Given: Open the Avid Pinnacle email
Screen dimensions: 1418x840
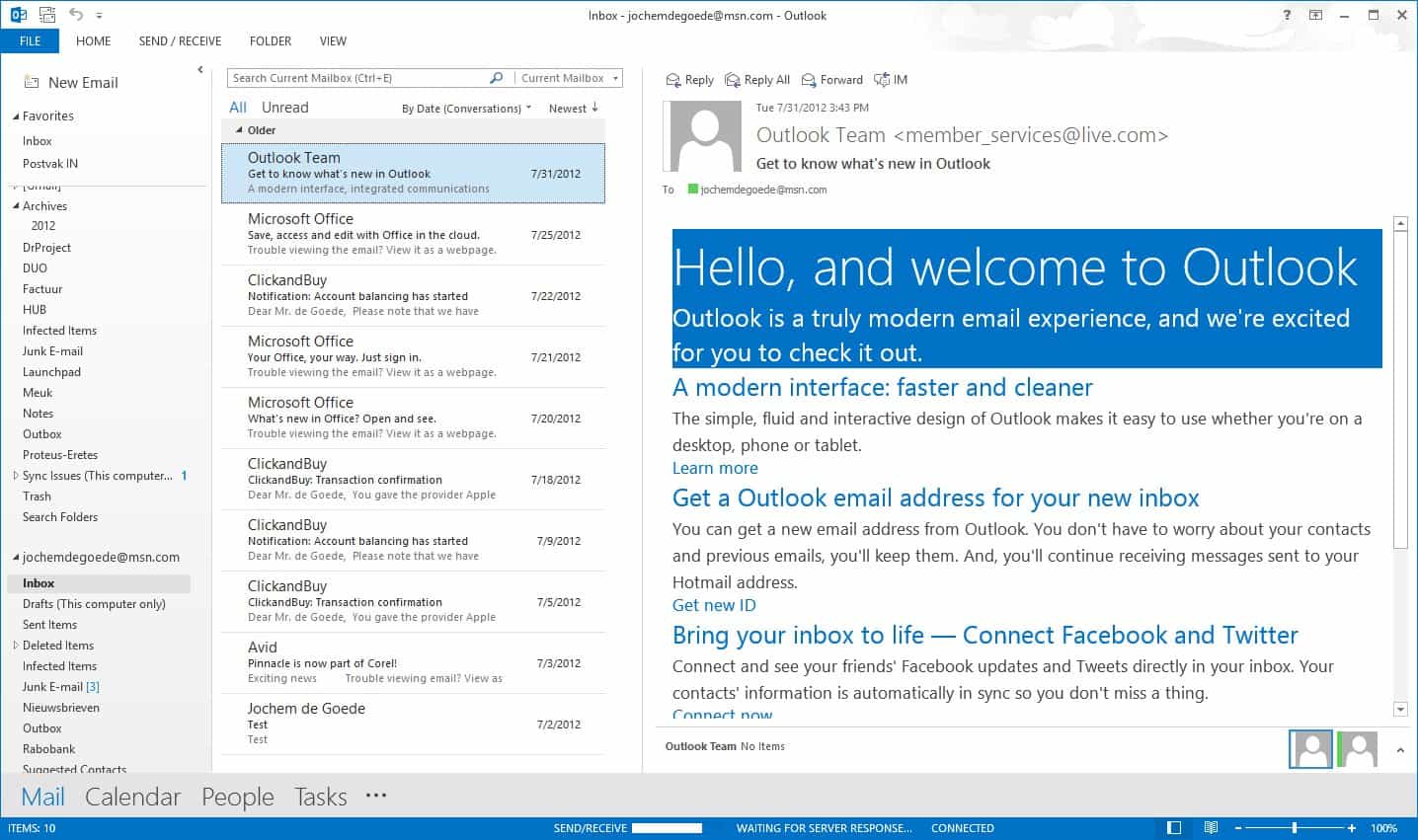Looking at the screenshot, I should (x=413, y=662).
